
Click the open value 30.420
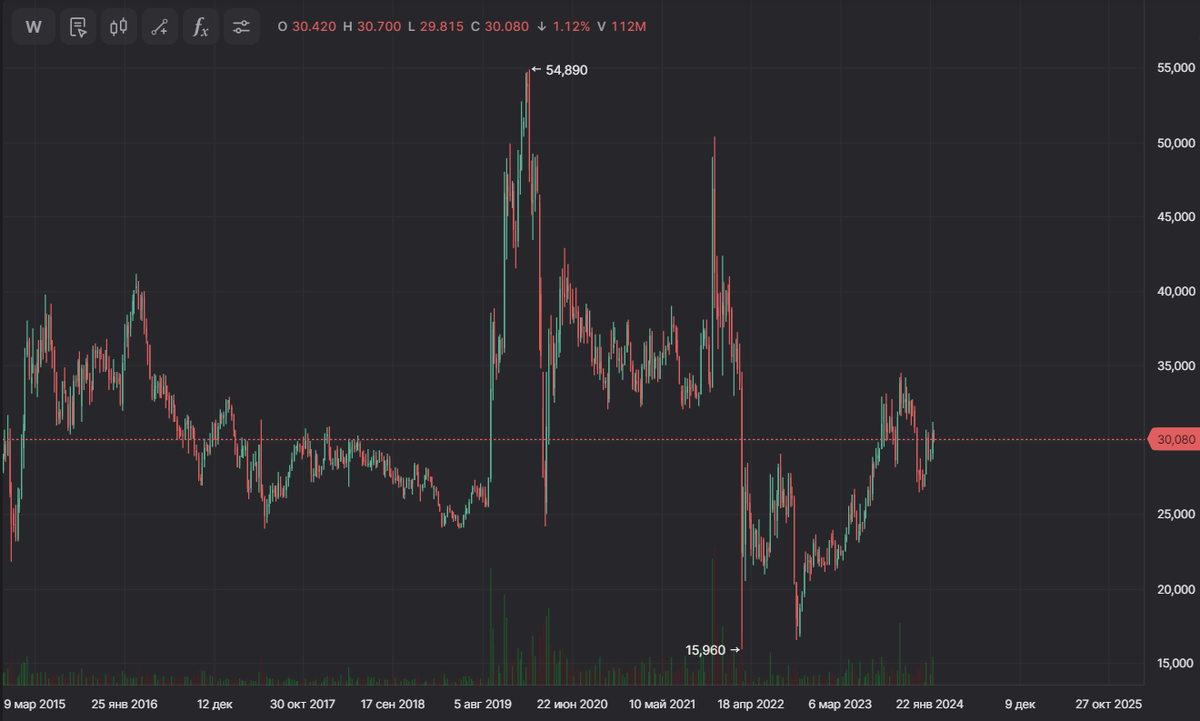[314, 27]
